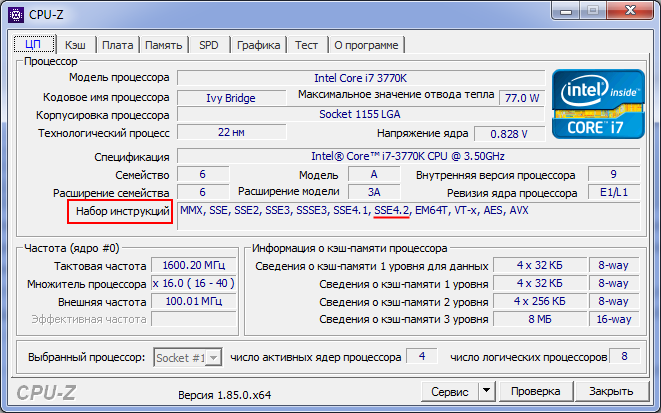Click the Проверка button
The height and width of the screenshot is (413, 661).
coord(535,392)
